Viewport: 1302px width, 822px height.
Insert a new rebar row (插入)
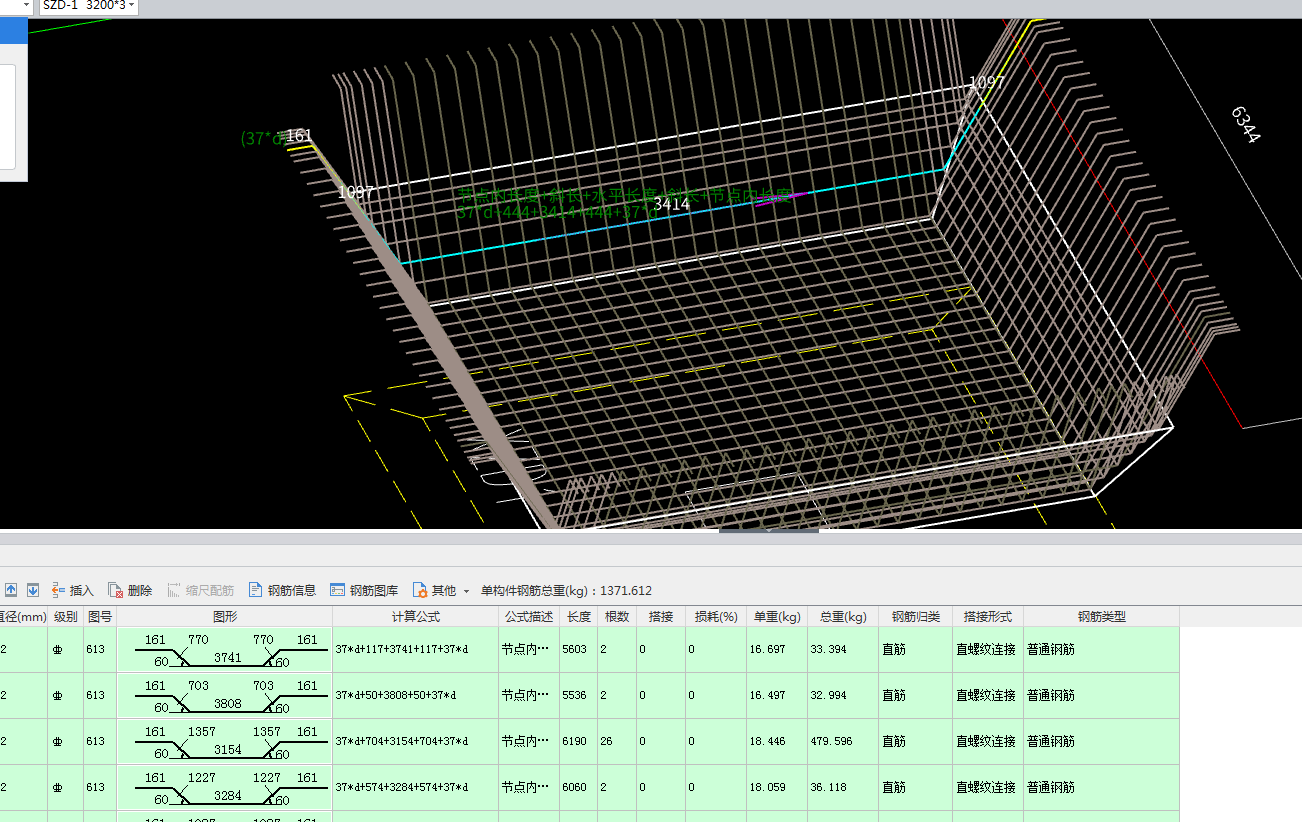click(73, 591)
